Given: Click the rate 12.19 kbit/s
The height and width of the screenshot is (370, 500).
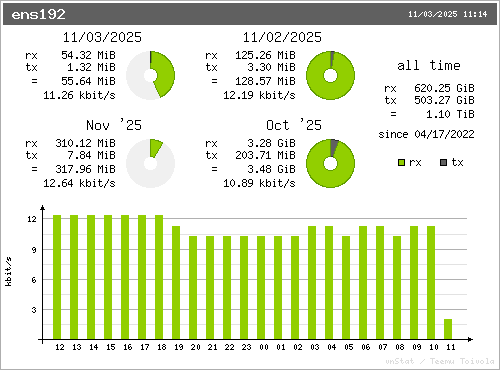Looking at the screenshot, I should (259, 95).
